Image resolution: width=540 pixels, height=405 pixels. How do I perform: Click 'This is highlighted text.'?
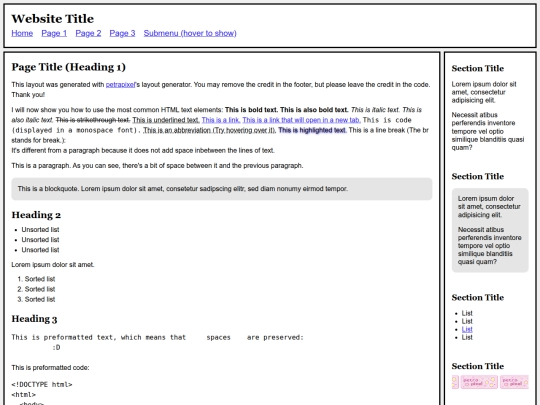tap(312, 130)
